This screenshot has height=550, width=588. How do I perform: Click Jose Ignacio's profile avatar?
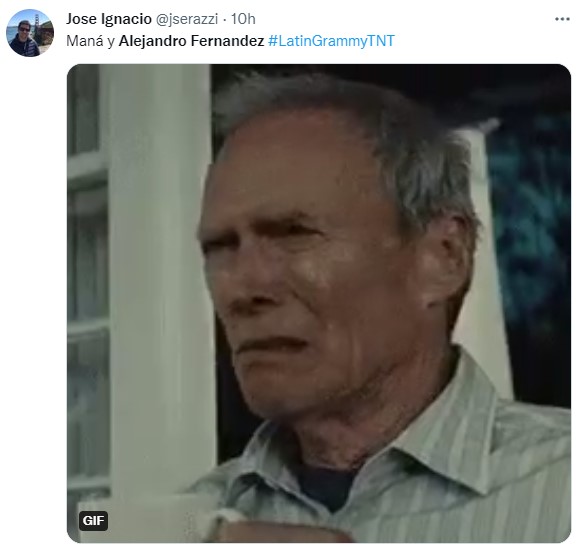click(x=30, y=33)
